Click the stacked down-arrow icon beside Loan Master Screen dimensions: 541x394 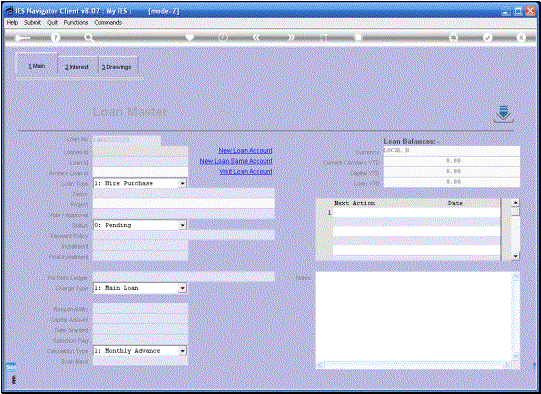[x=503, y=114]
